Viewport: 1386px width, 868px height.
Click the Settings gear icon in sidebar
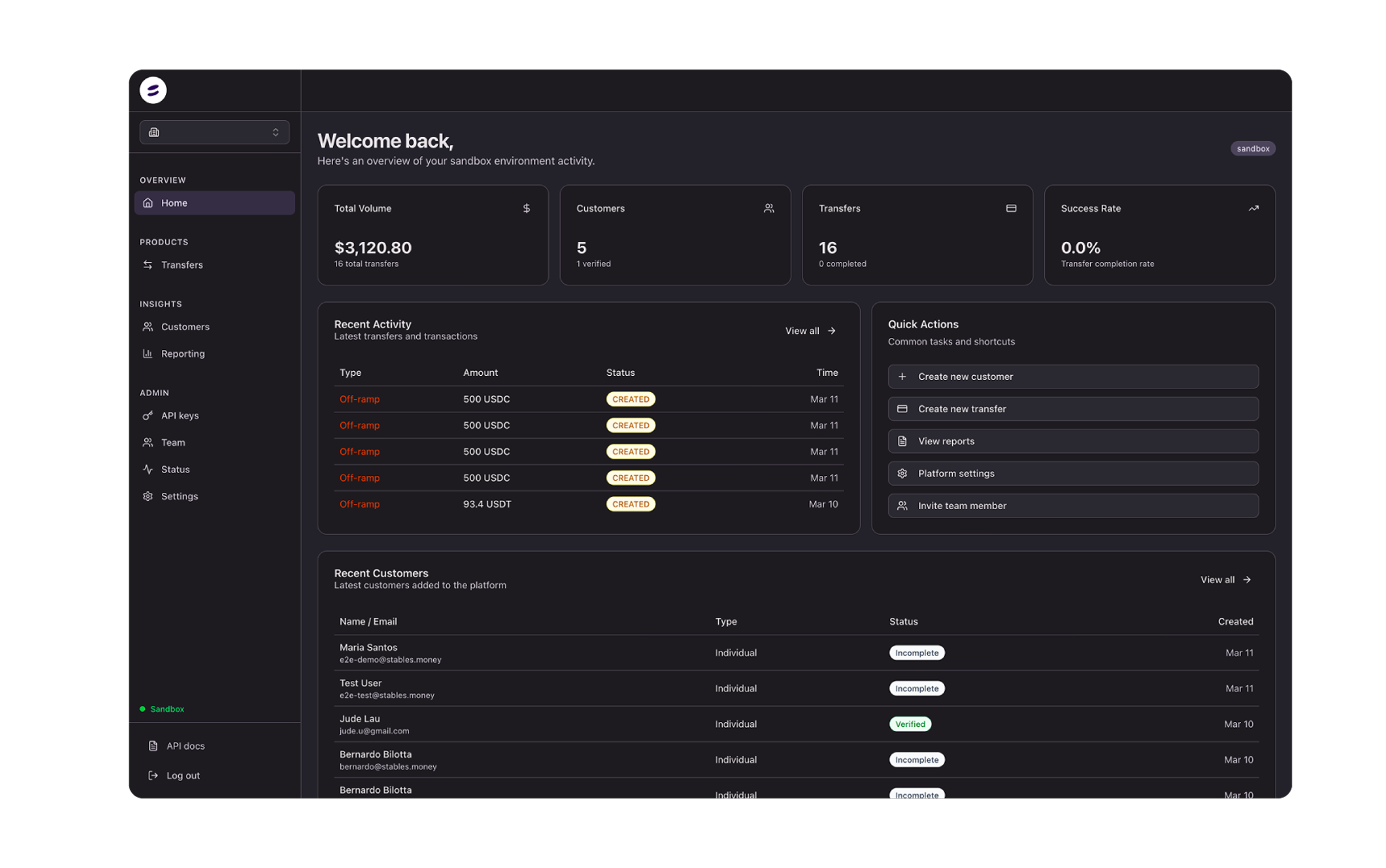click(148, 496)
